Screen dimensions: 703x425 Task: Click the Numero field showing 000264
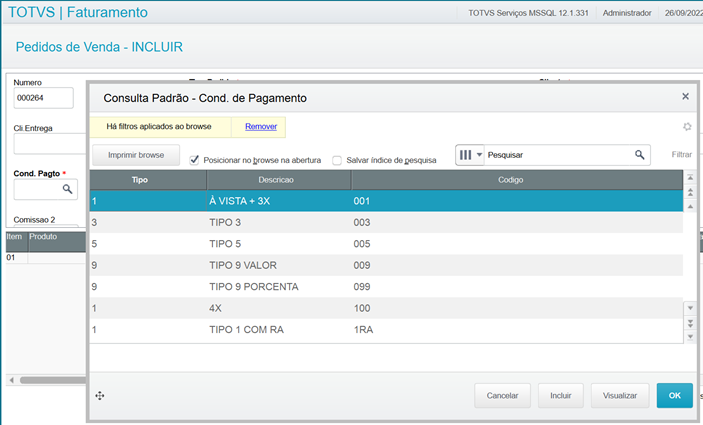(x=43, y=98)
